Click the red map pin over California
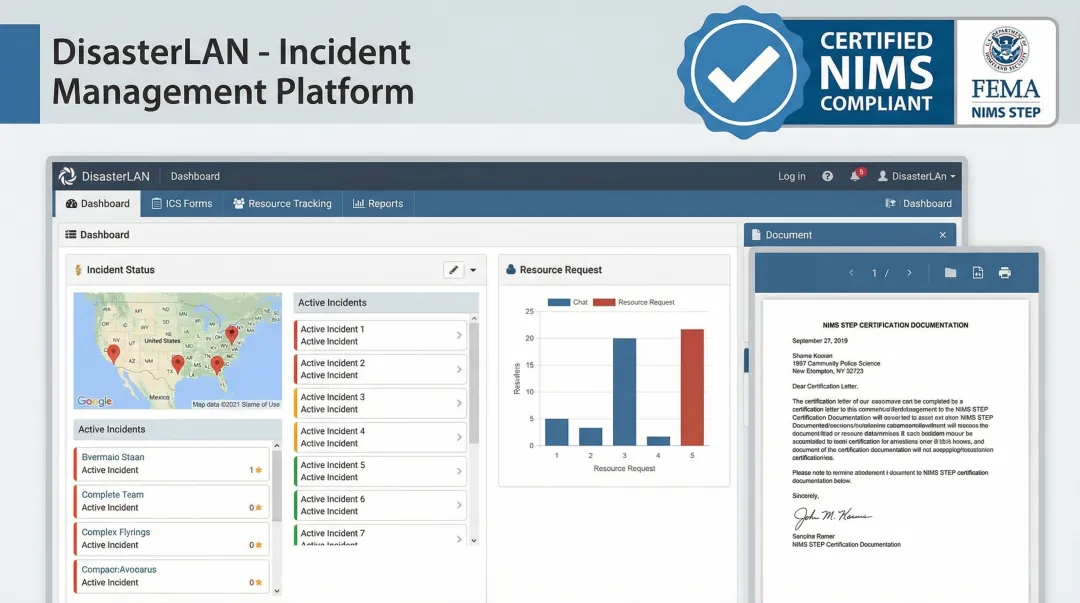The height and width of the screenshot is (603, 1080). (113, 352)
